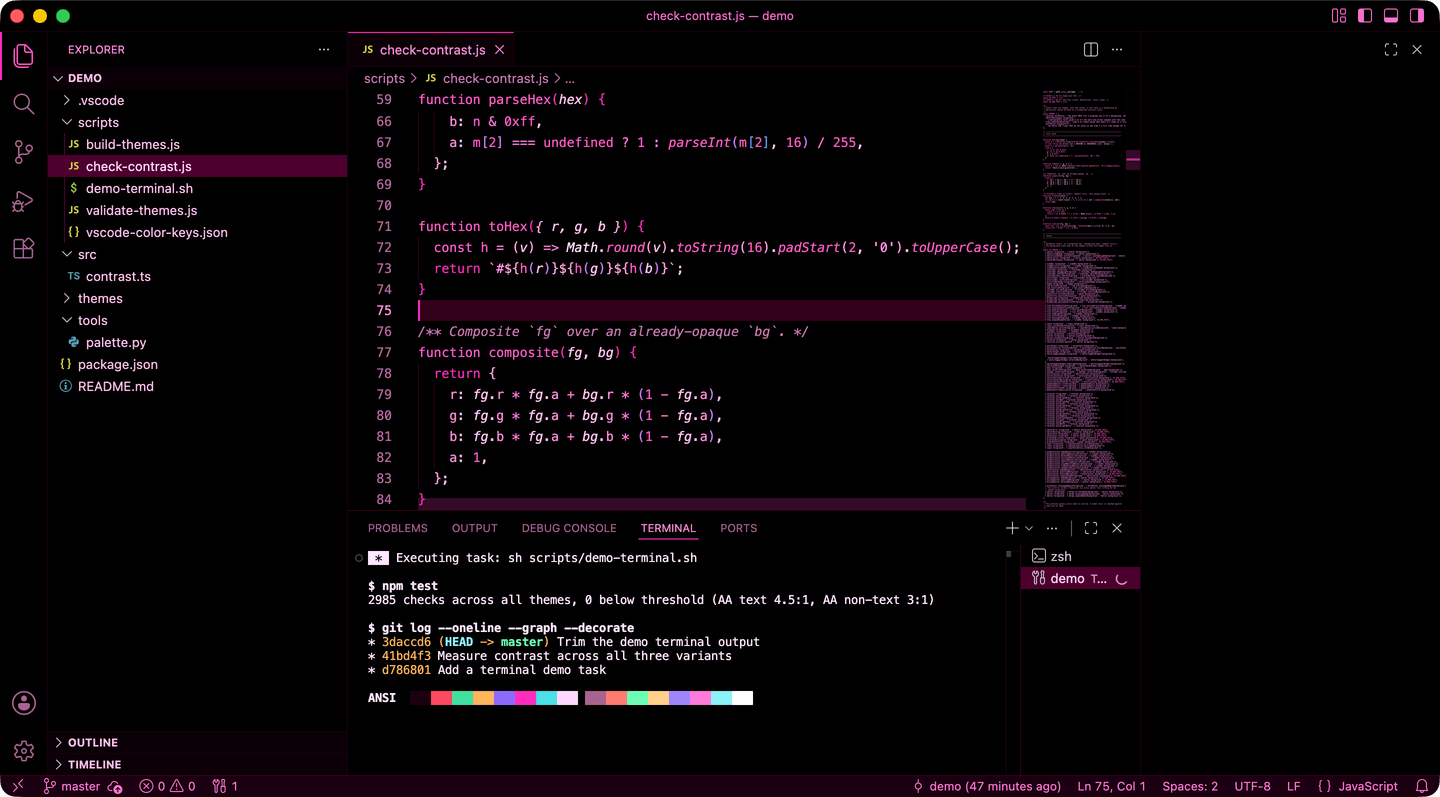Click the terminal output scrollbar
This screenshot has width=1440, height=797.
[1008, 553]
